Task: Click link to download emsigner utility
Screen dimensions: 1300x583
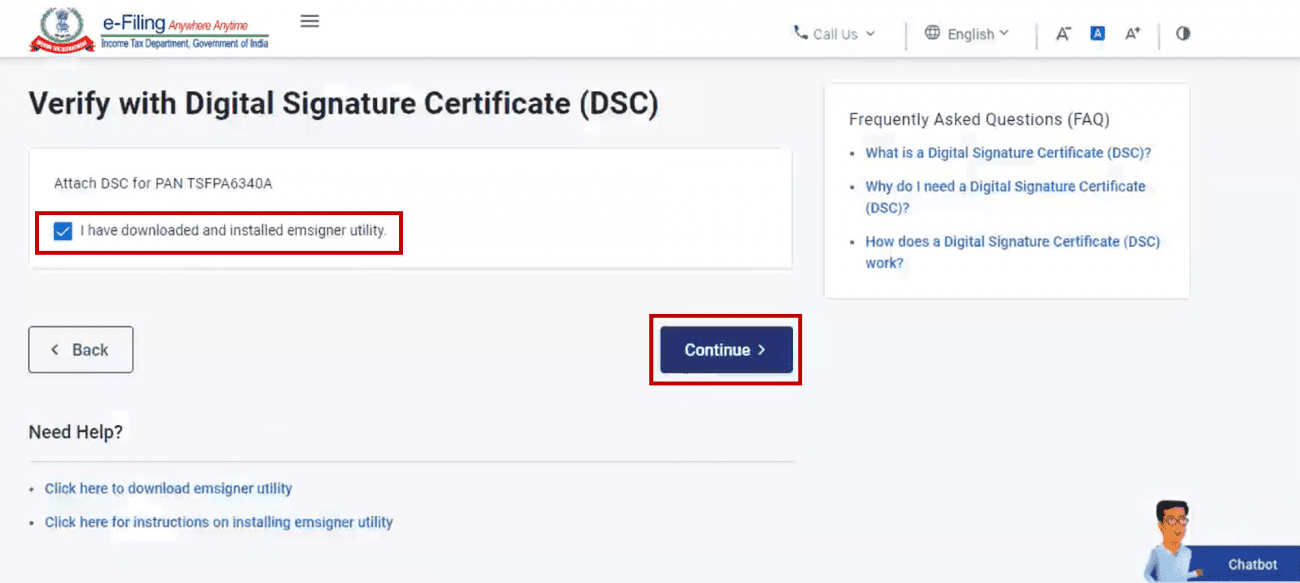Action: point(168,489)
